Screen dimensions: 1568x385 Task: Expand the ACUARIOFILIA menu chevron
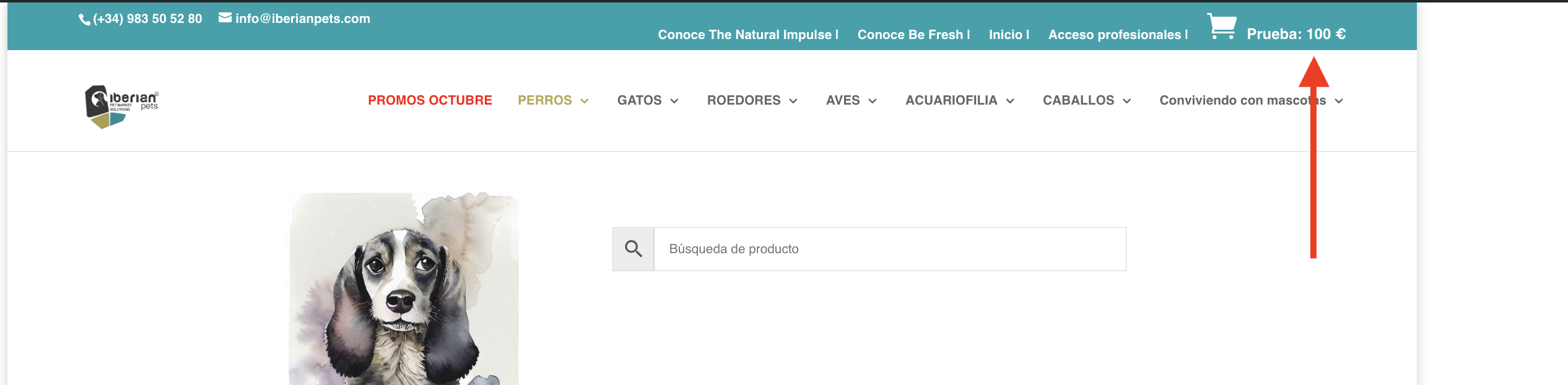[x=1010, y=101]
